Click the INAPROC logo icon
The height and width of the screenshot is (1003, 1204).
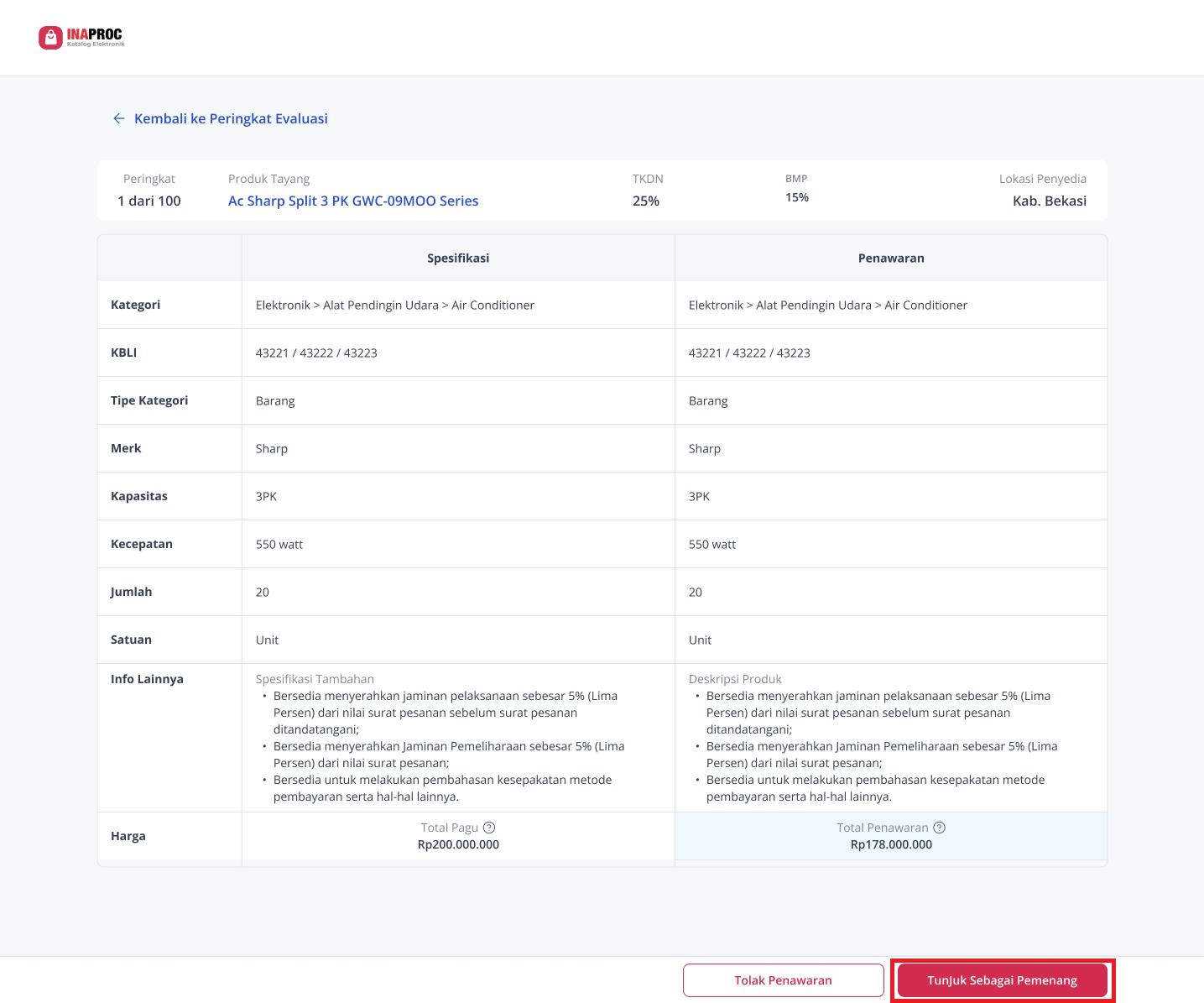[x=50, y=38]
